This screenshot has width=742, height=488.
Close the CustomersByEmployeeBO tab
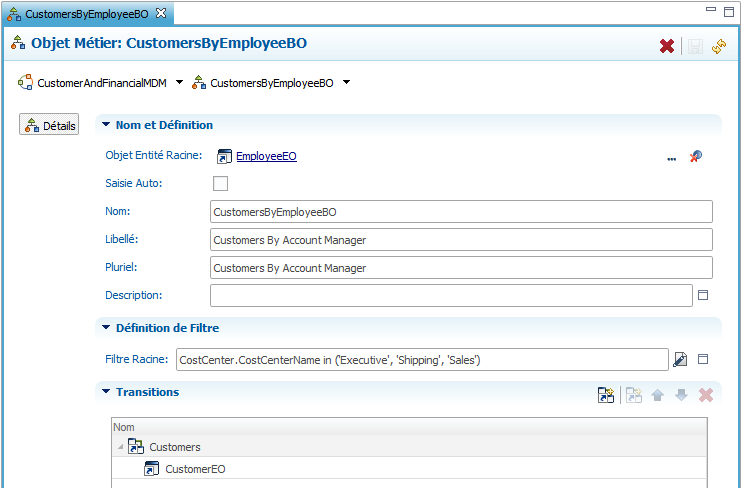coord(161,13)
